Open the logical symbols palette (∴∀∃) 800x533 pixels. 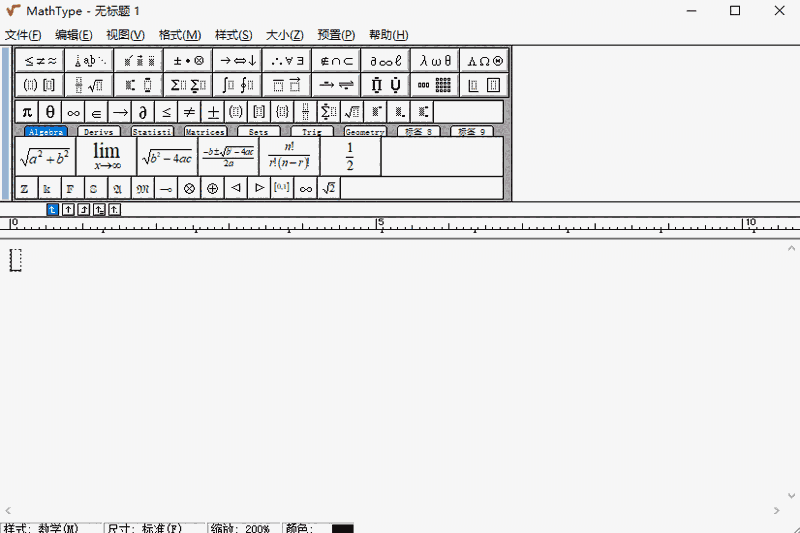coord(287,61)
